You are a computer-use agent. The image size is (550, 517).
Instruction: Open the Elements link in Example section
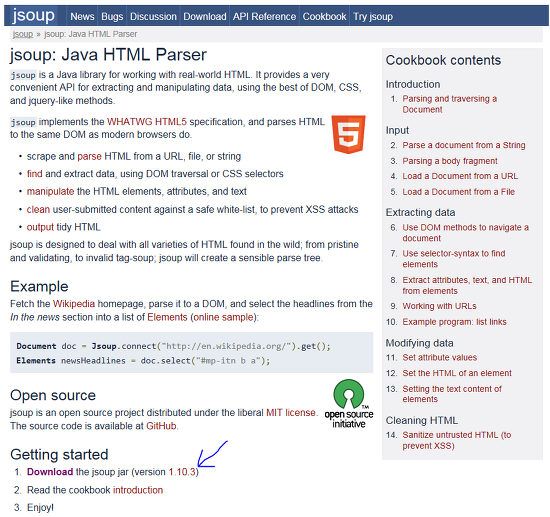(x=167, y=317)
